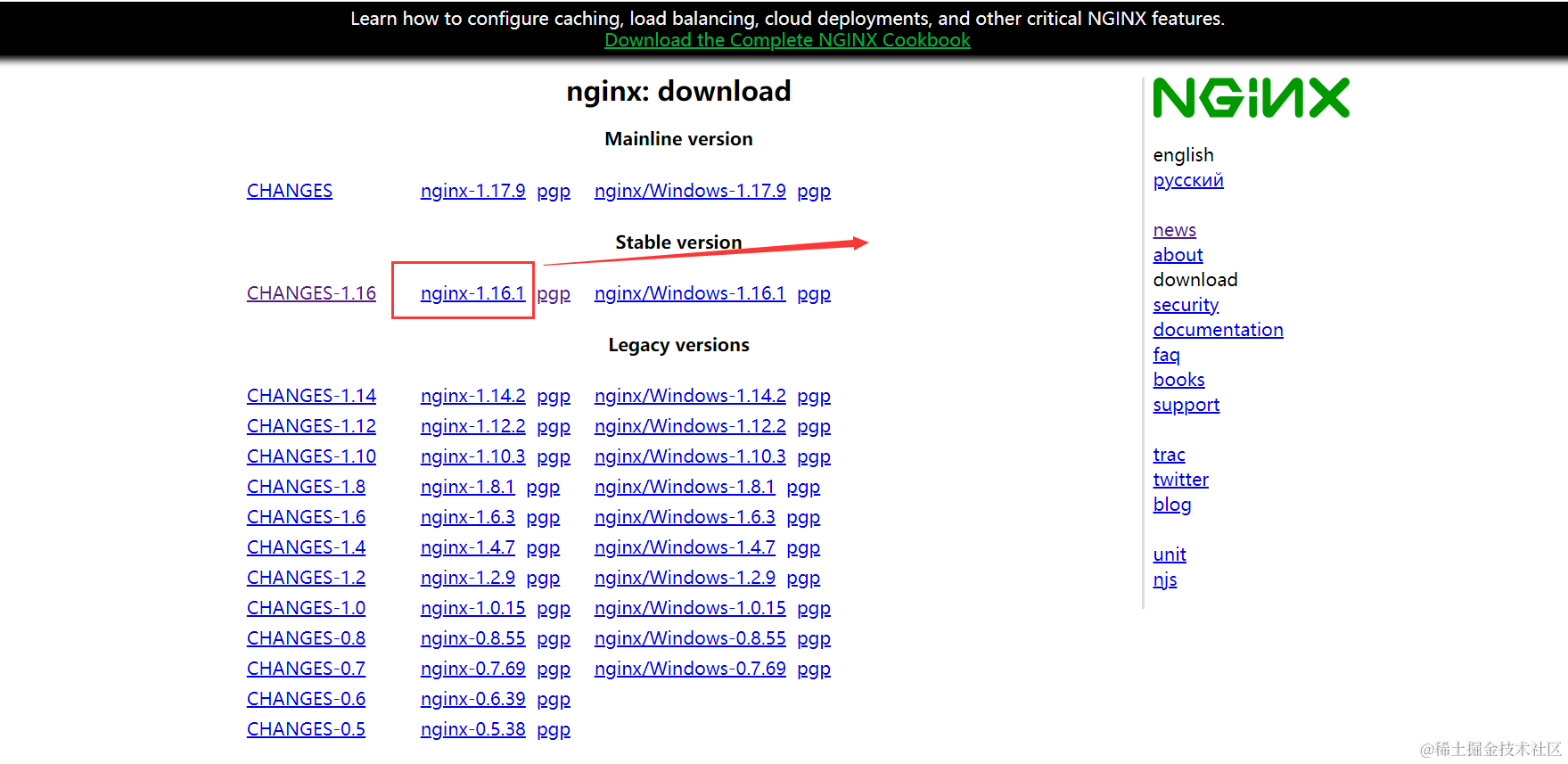The image size is (1568, 764).
Task: Download nginx/Windows-1.16.1
Action: coord(690,293)
